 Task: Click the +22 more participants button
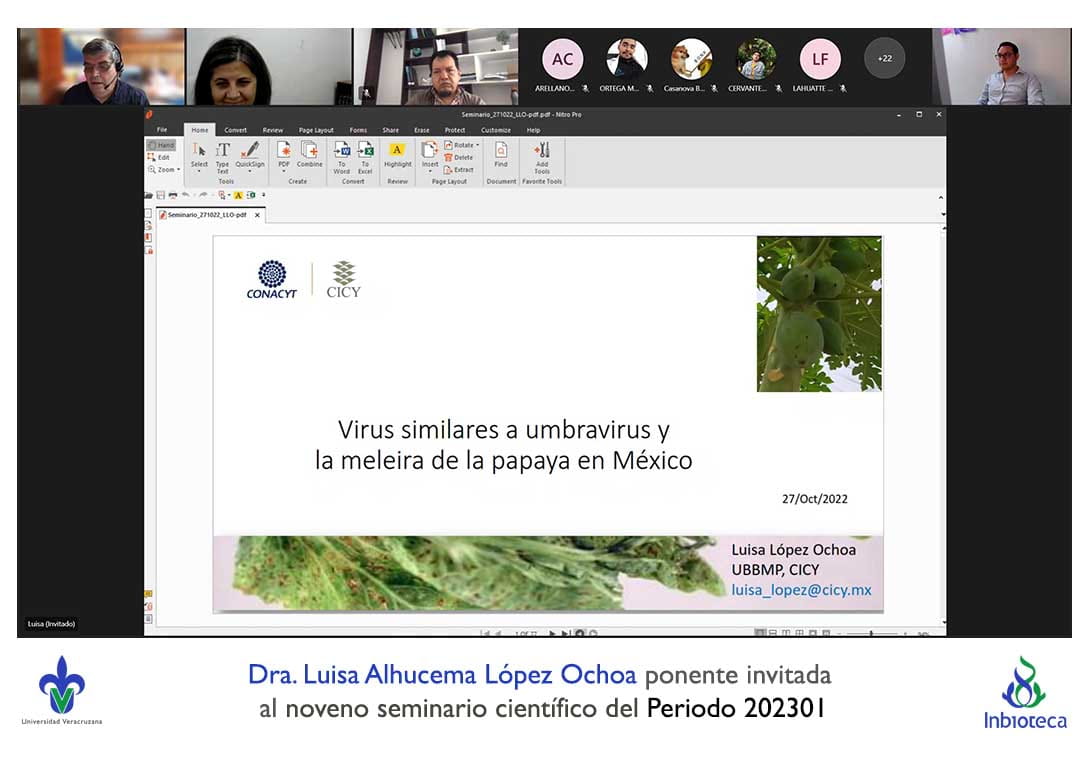click(x=884, y=58)
